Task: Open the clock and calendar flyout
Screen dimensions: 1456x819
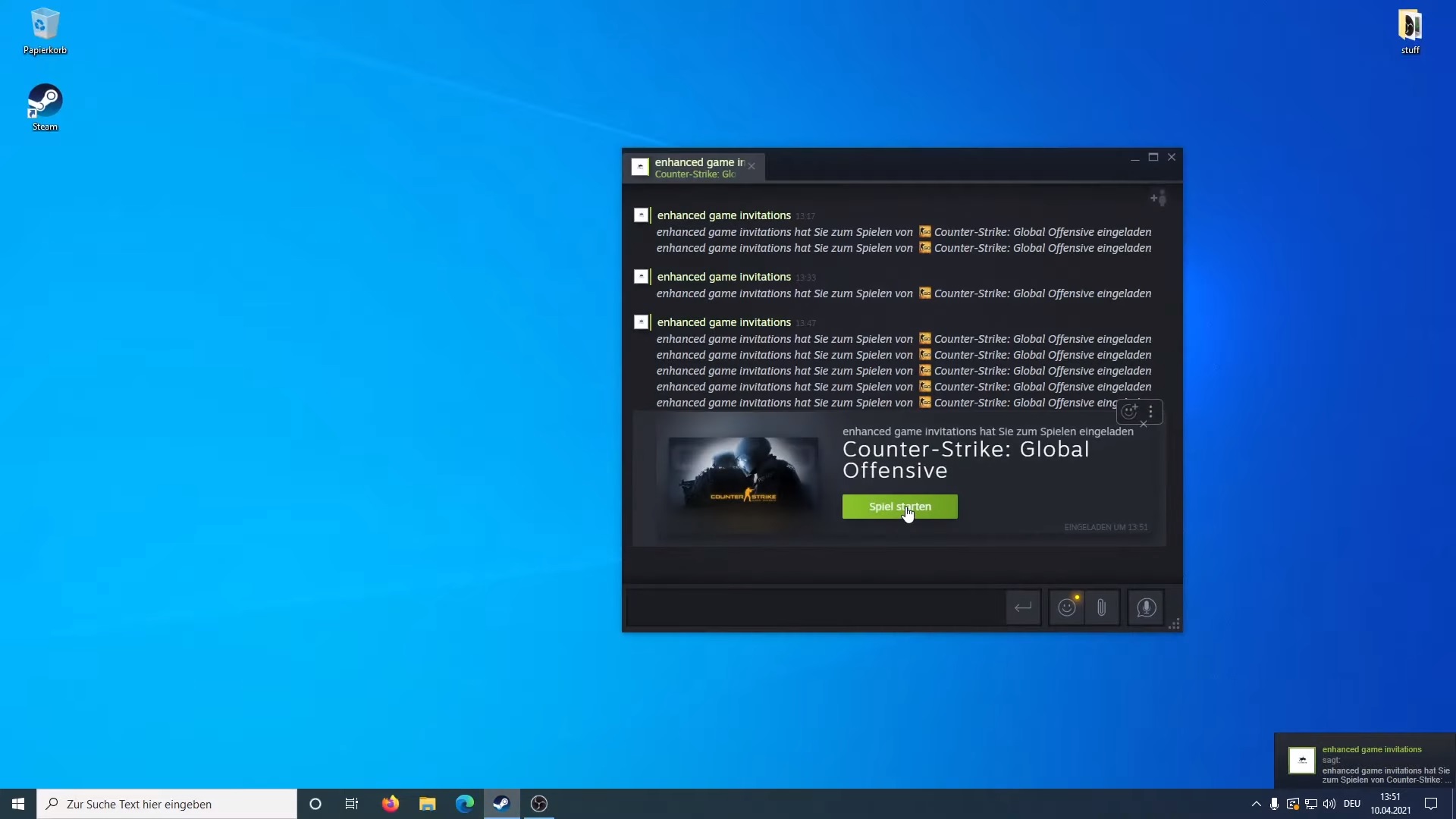Action: pyautogui.click(x=1390, y=804)
